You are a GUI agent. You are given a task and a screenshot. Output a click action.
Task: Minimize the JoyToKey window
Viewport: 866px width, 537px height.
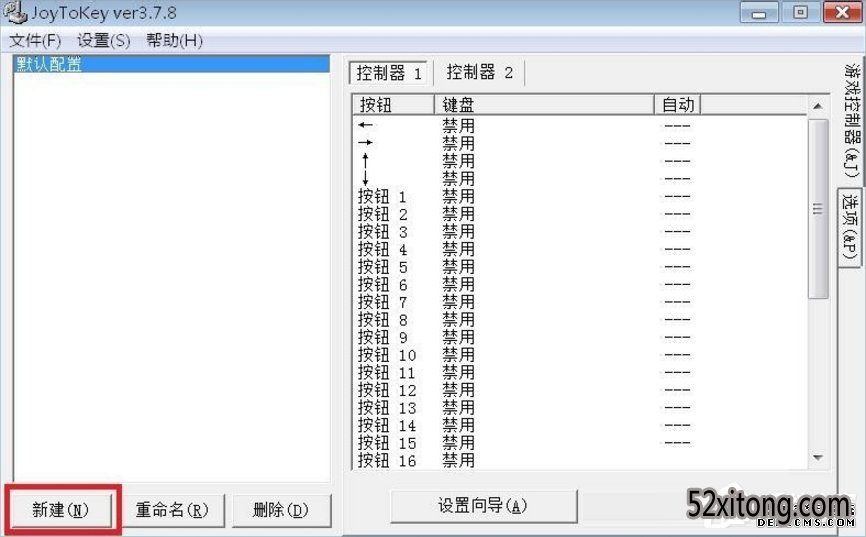(x=759, y=13)
